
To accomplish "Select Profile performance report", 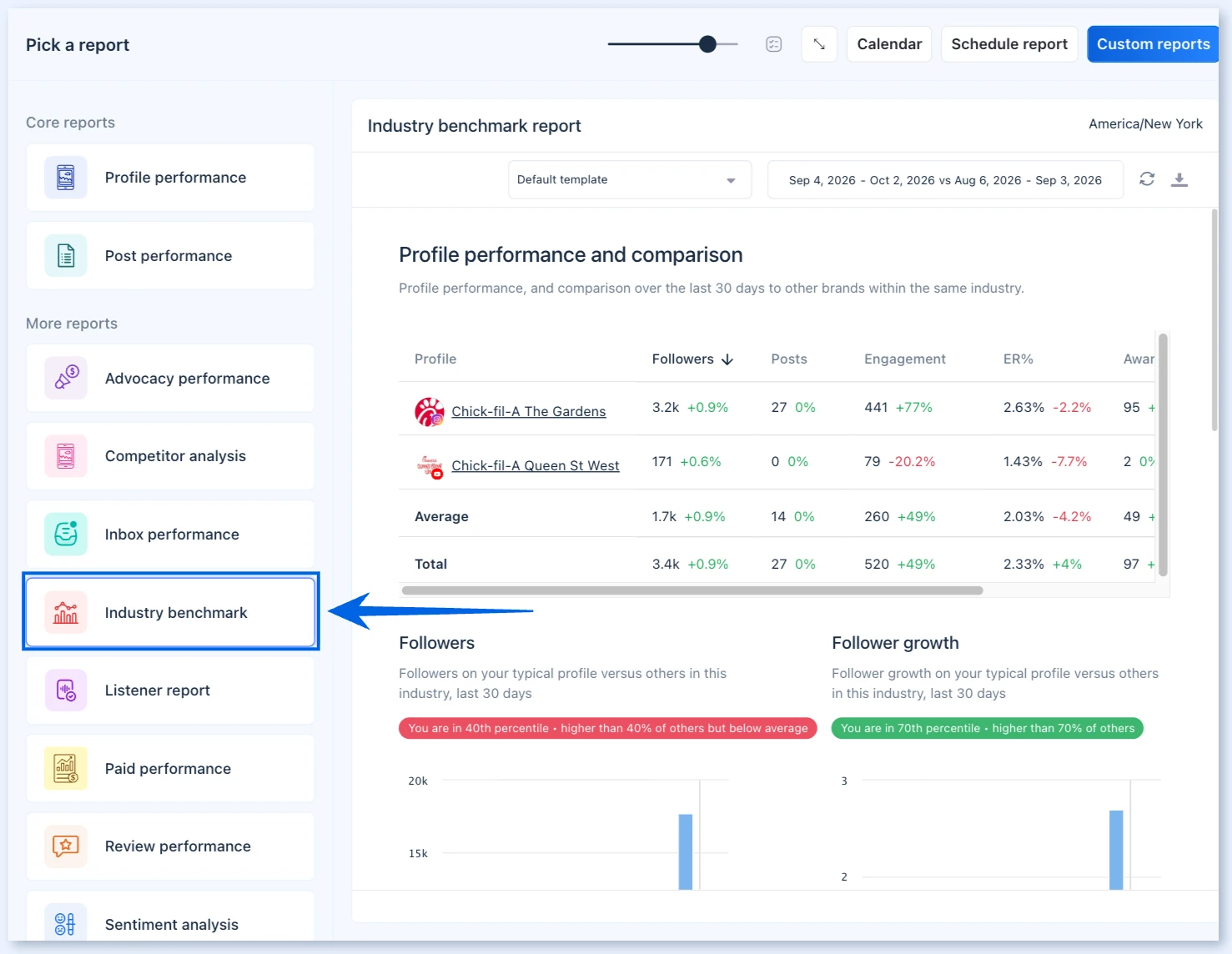I will (x=170, y=178).
